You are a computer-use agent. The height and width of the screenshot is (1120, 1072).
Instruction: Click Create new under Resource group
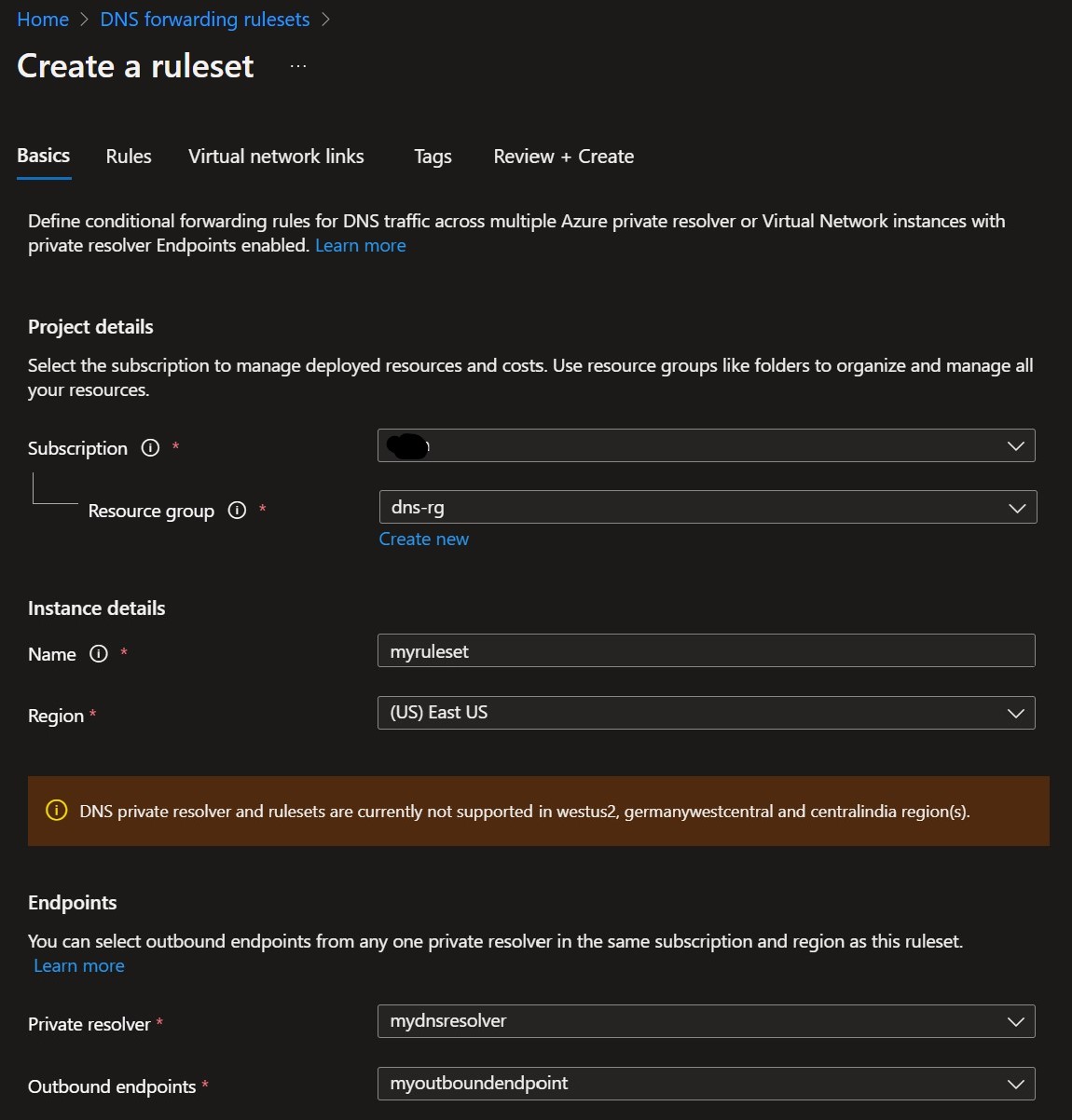coord(423,539)
